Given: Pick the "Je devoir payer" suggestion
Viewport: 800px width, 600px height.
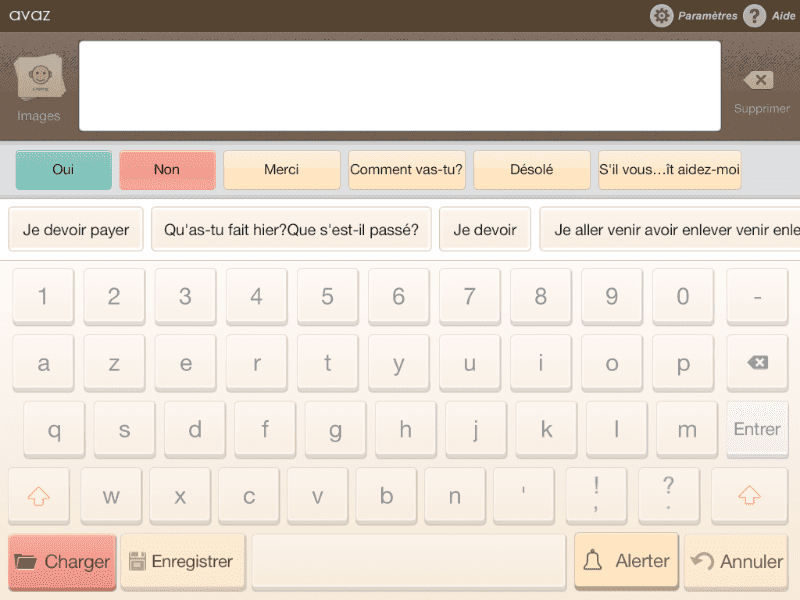Looking at the screenshot, I should click(x=76, y=230).
